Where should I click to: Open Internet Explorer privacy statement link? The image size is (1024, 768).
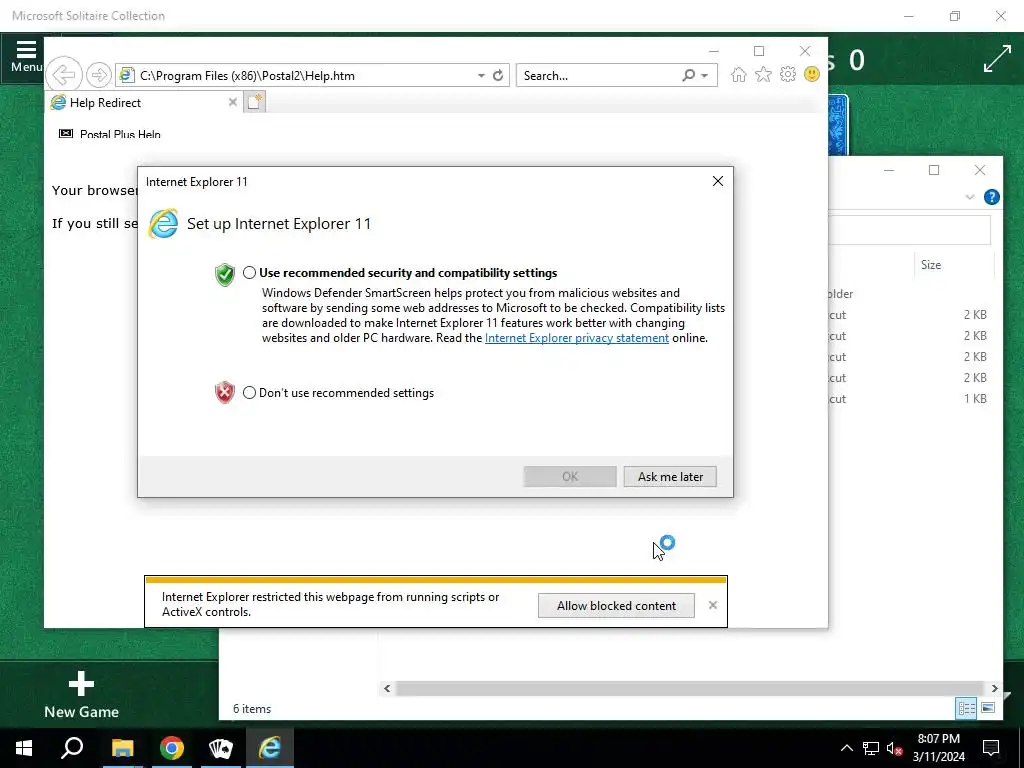[x=577, y=338]
